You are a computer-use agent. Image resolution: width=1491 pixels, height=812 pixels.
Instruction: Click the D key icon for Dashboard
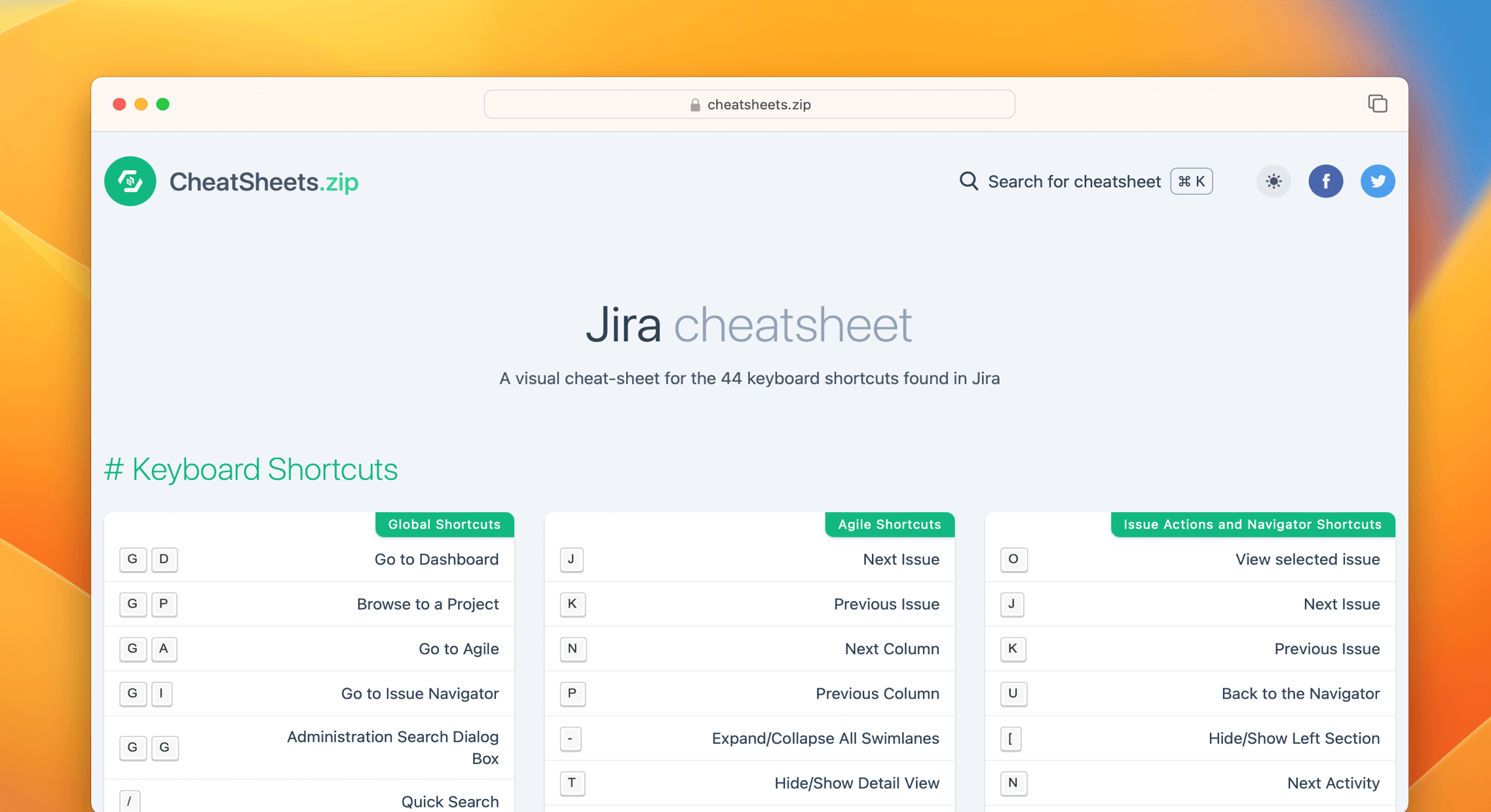[x=164, y=559]
